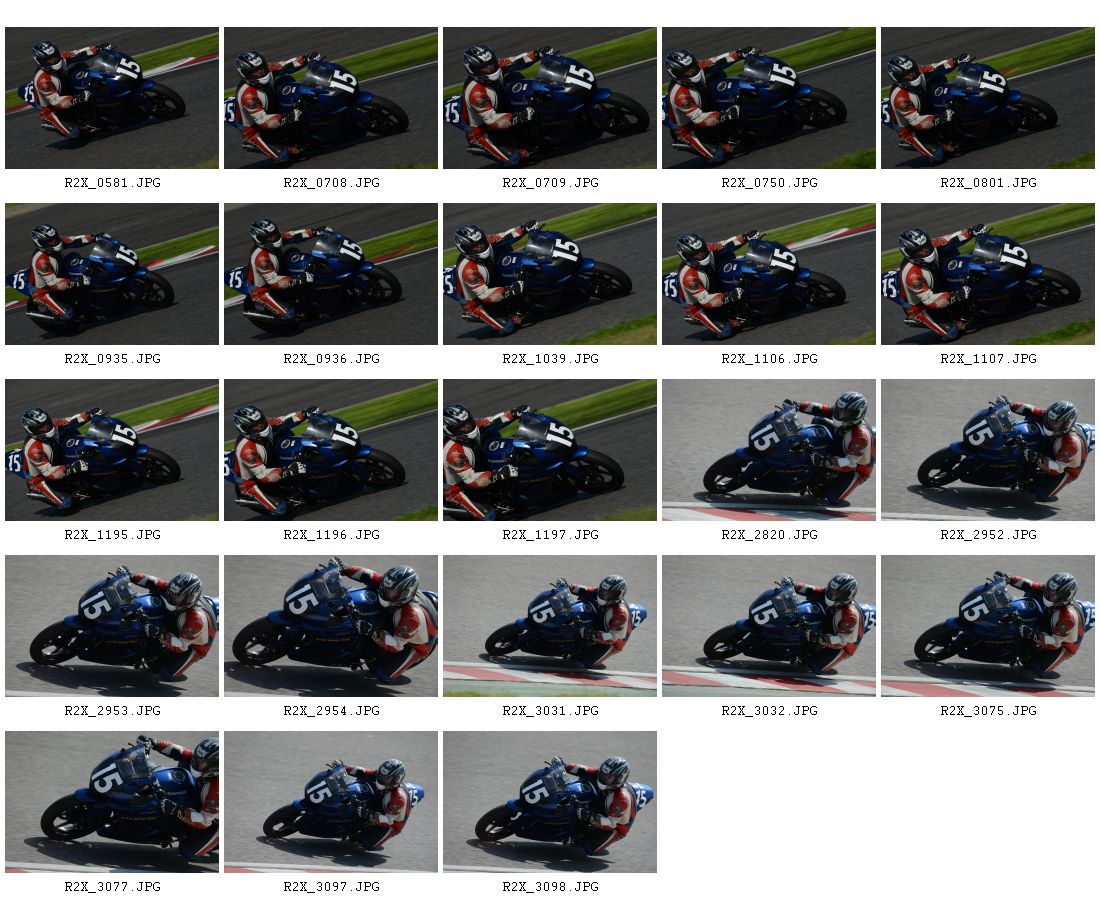1100x900 pixels.
Task: Select the R2X_2952.JPG photo
Action: 988,450
